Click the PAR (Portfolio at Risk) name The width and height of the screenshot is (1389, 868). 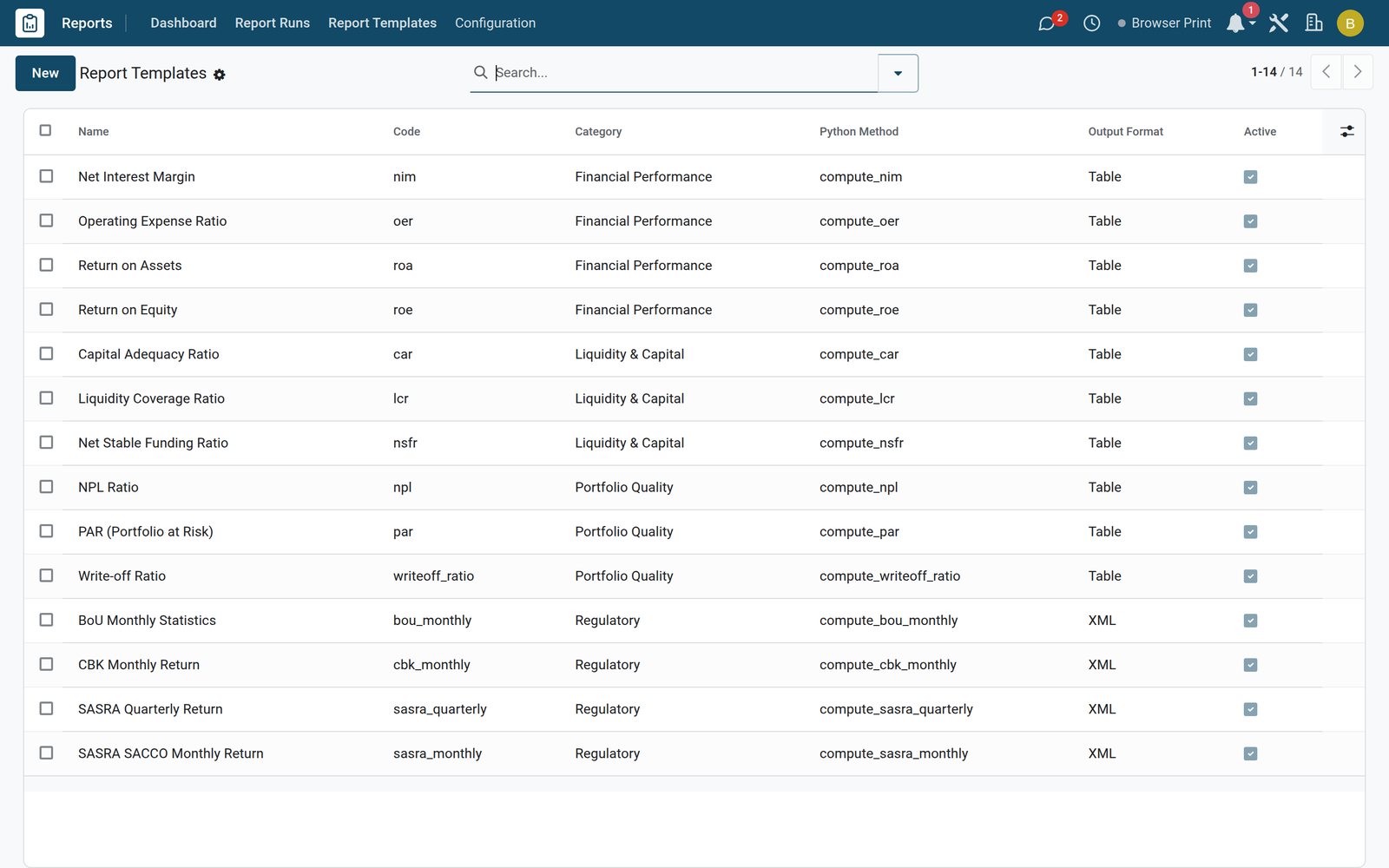(146, 532)
